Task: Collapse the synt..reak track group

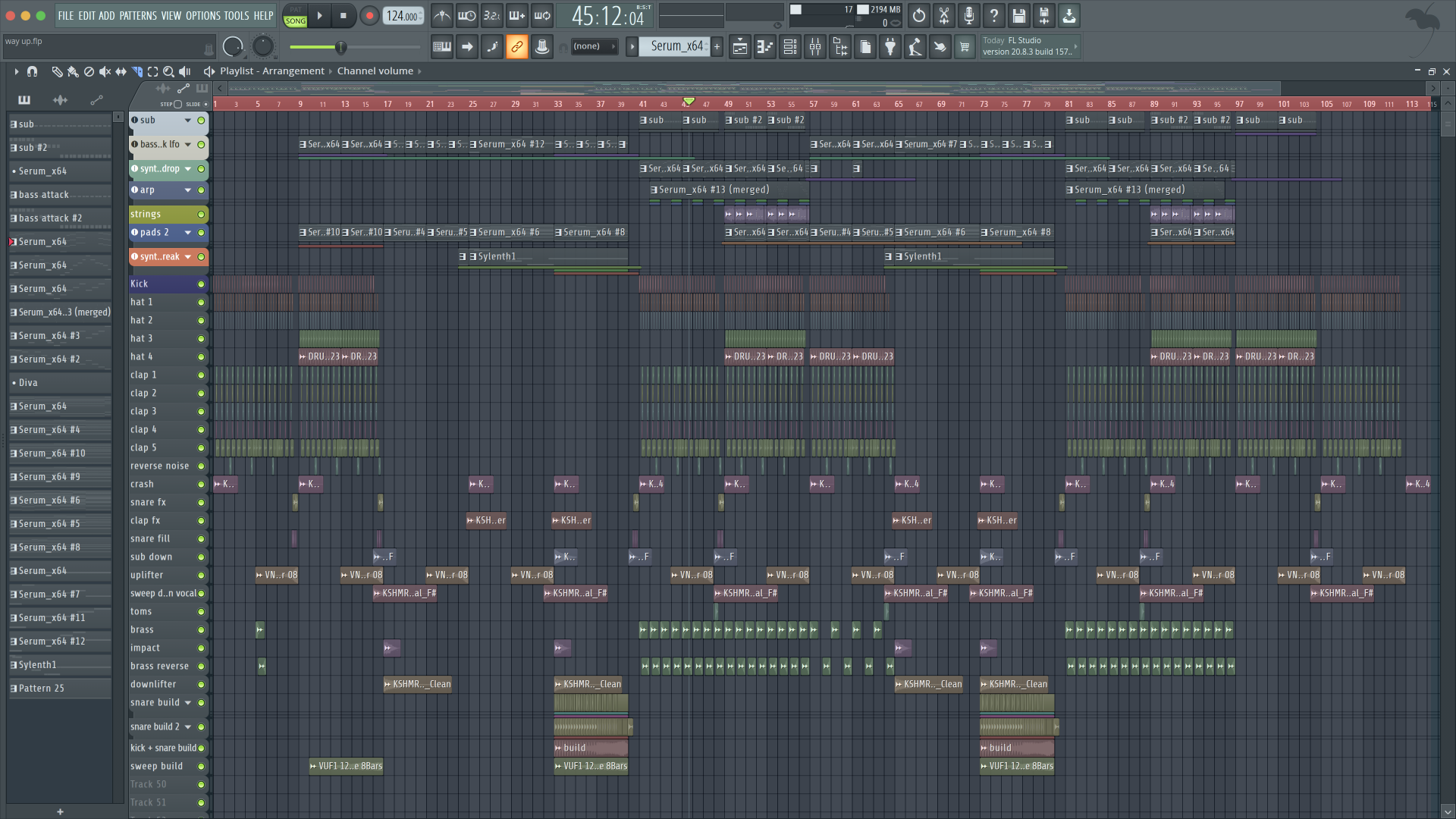Action: tap(187, 257)
